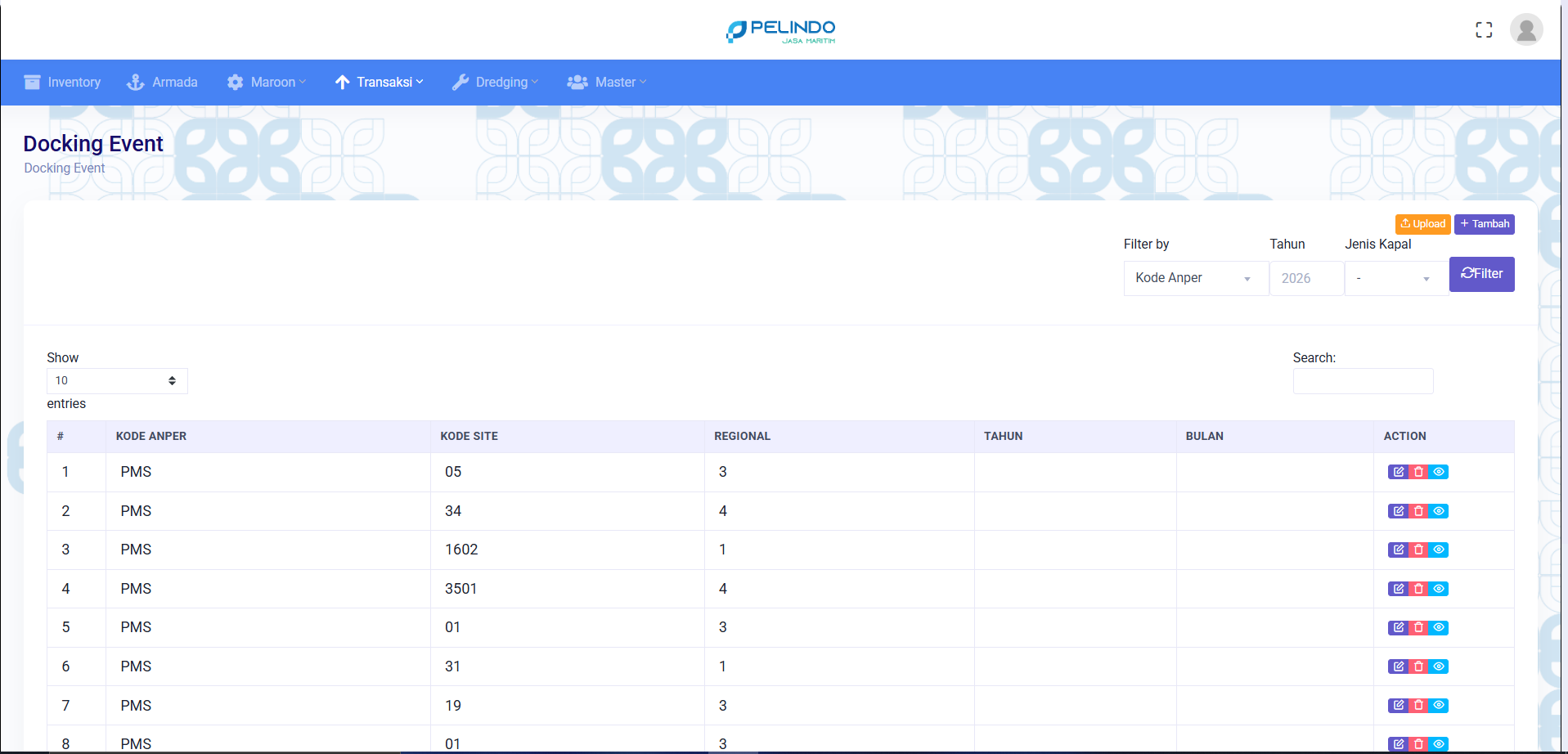
Task: Edit the row with Kode Site 1602
Action: point(1399,550)
